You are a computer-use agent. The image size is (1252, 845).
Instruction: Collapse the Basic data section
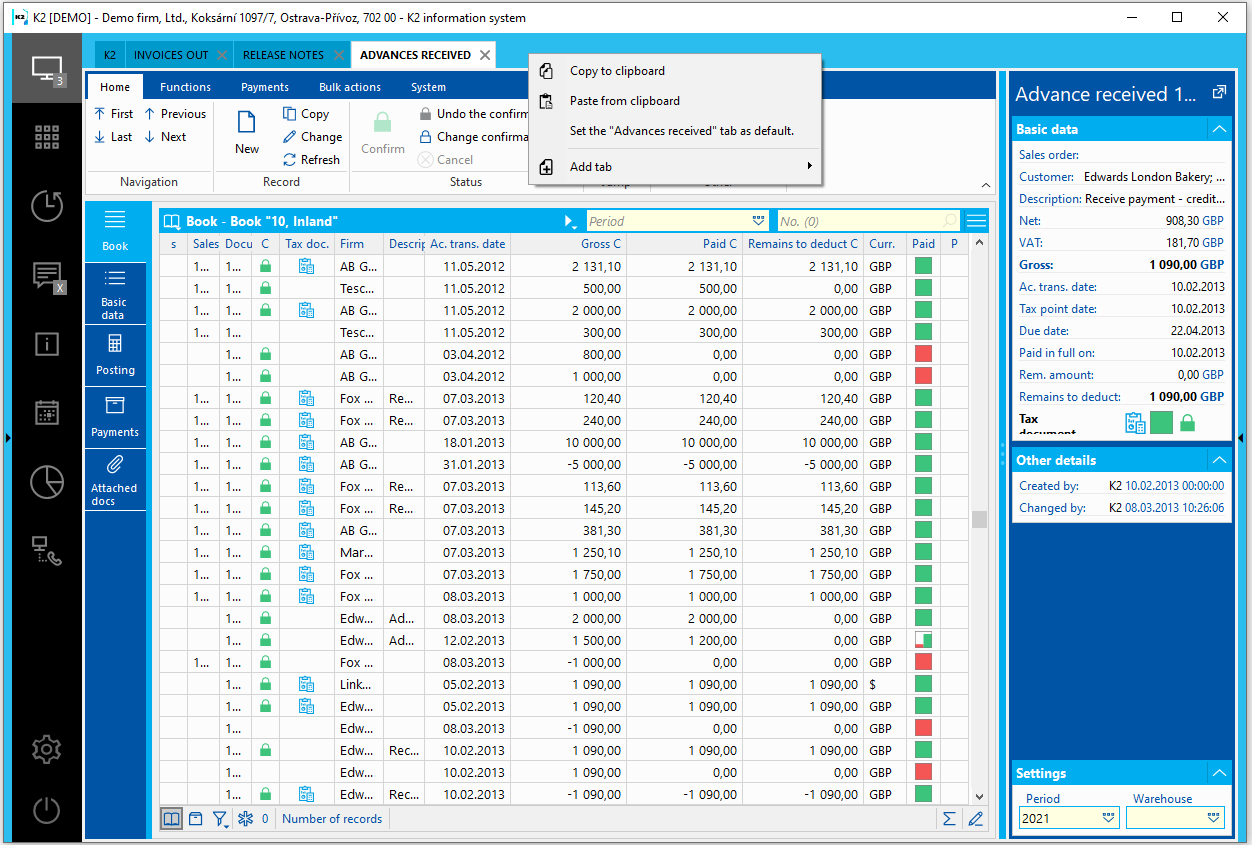coord(1218,129)
